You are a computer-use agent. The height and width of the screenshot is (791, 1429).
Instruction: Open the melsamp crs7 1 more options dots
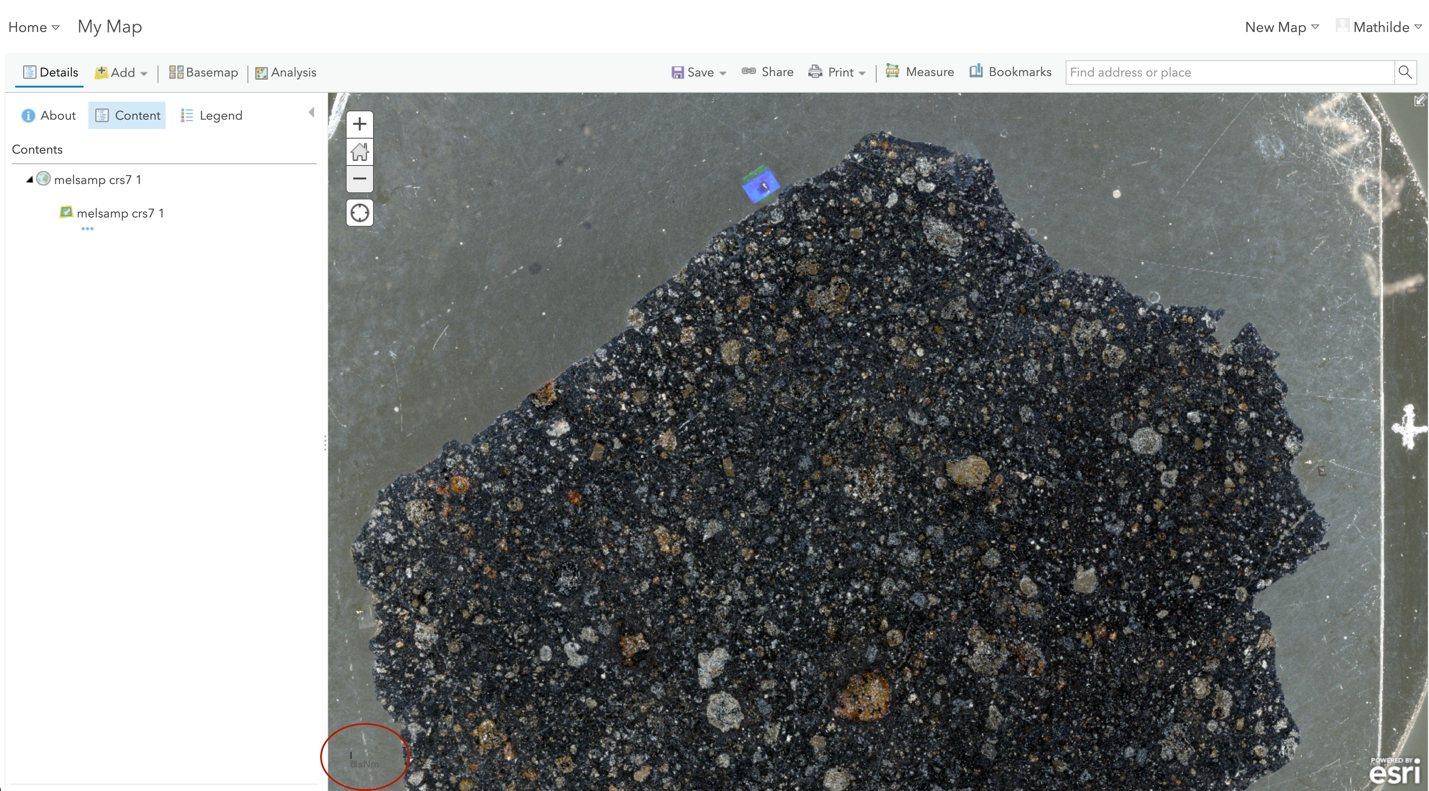tap(87, 229)
